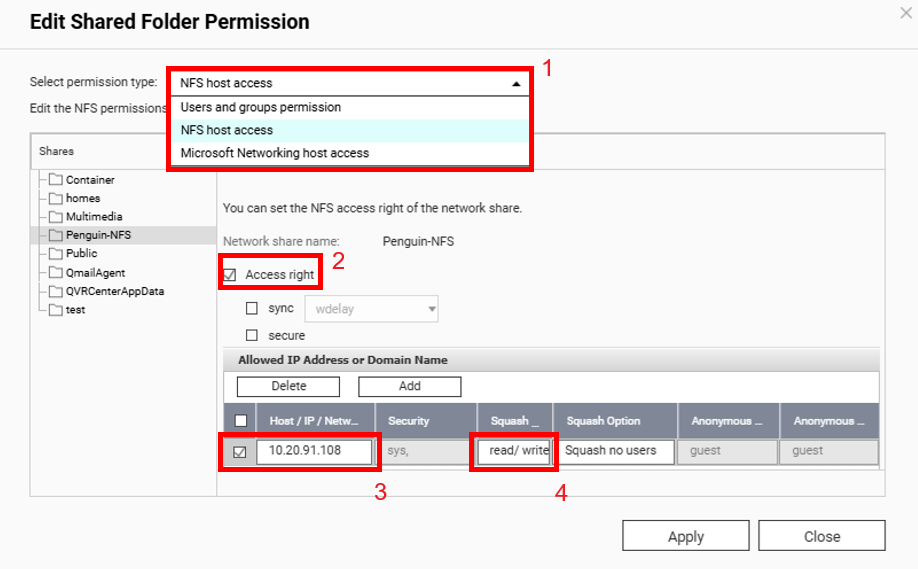Viewport: 918px width, 569px height.
Task: Click the Public folder icon
Action: (56, 254)
